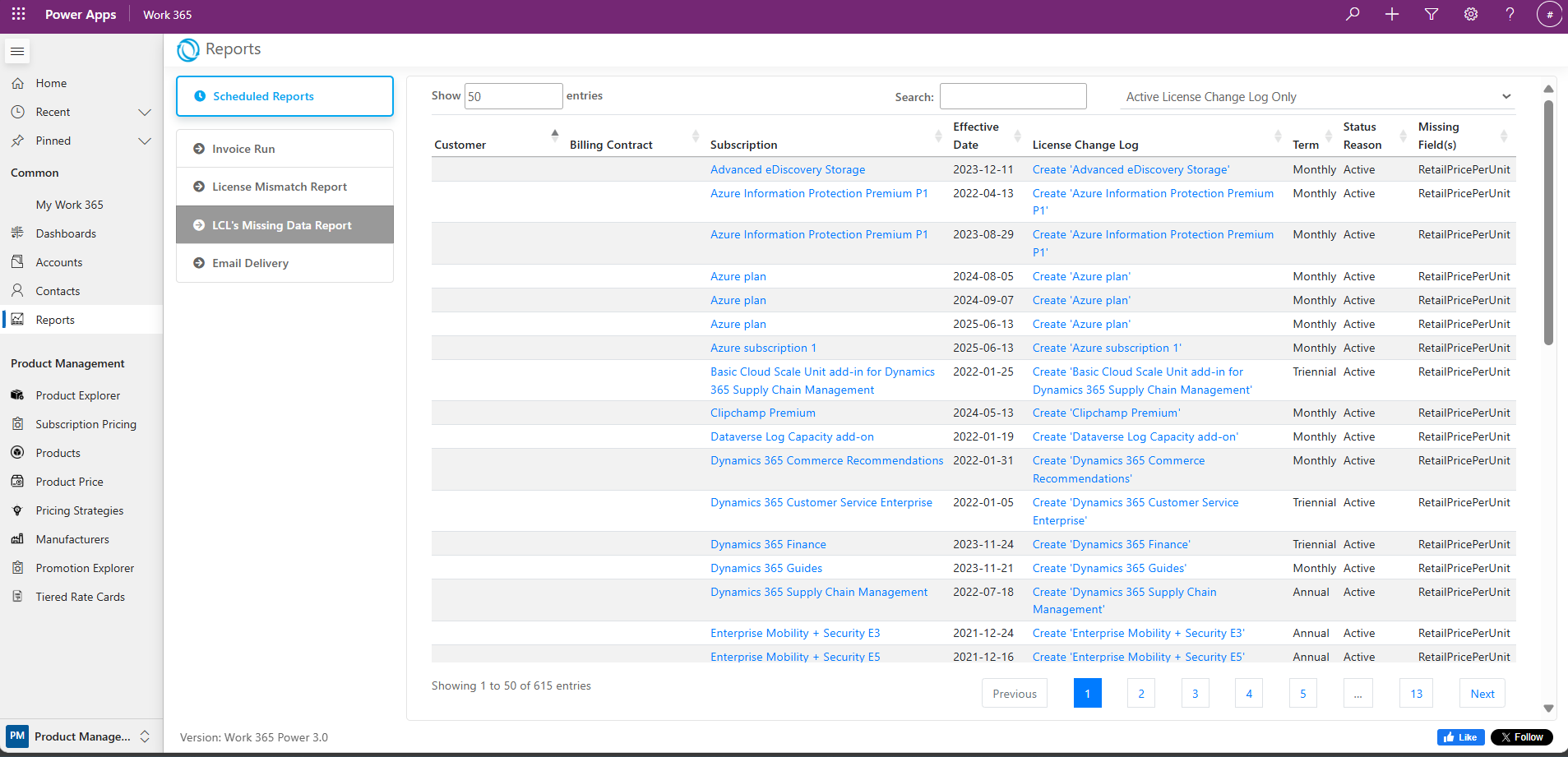Click the Manufacturers icon in sidebar
1568x757 pixels.
click(17, 539)
